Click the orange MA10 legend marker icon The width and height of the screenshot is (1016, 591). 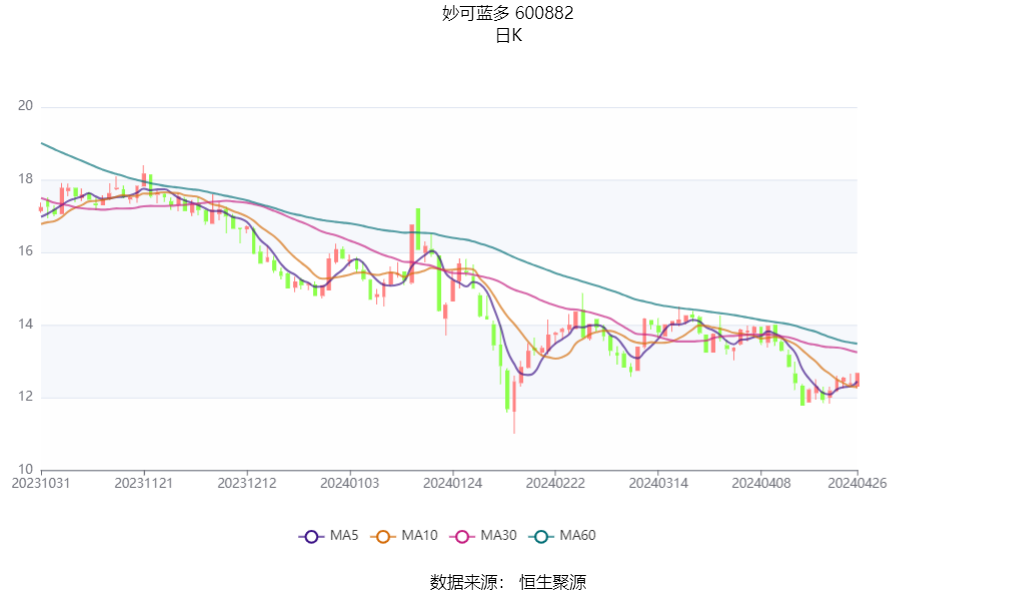click(x=383, y=537)
